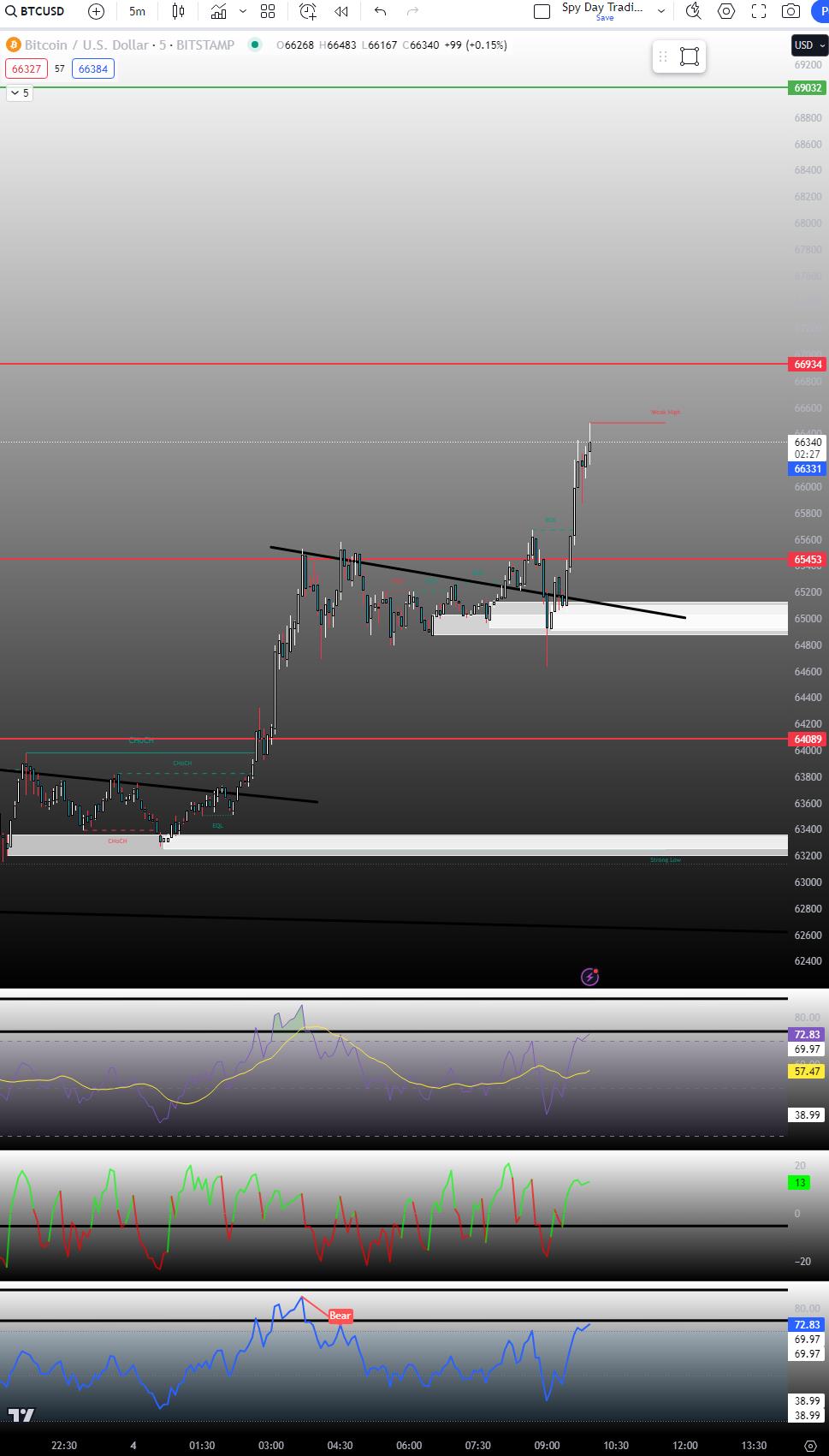Start bar replay mode
This screenshot has width=829, height=1456.
341,11
